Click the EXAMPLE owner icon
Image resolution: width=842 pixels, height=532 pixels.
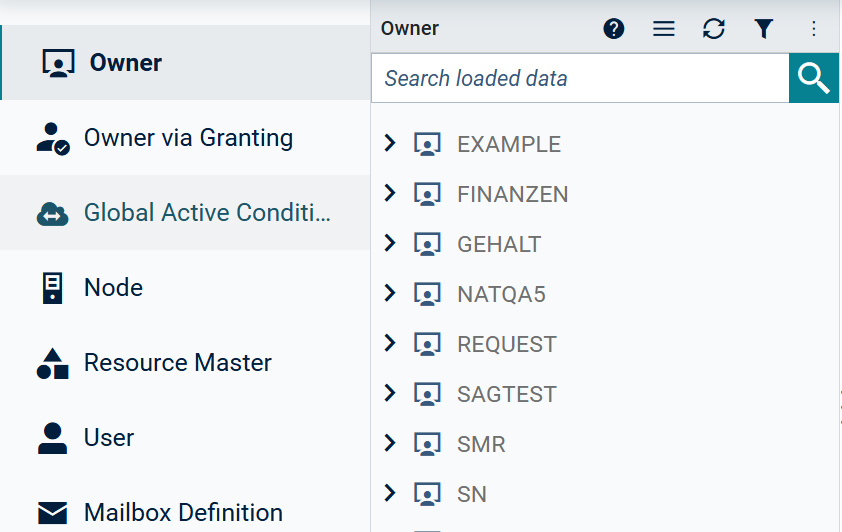[x=427, y=144]
